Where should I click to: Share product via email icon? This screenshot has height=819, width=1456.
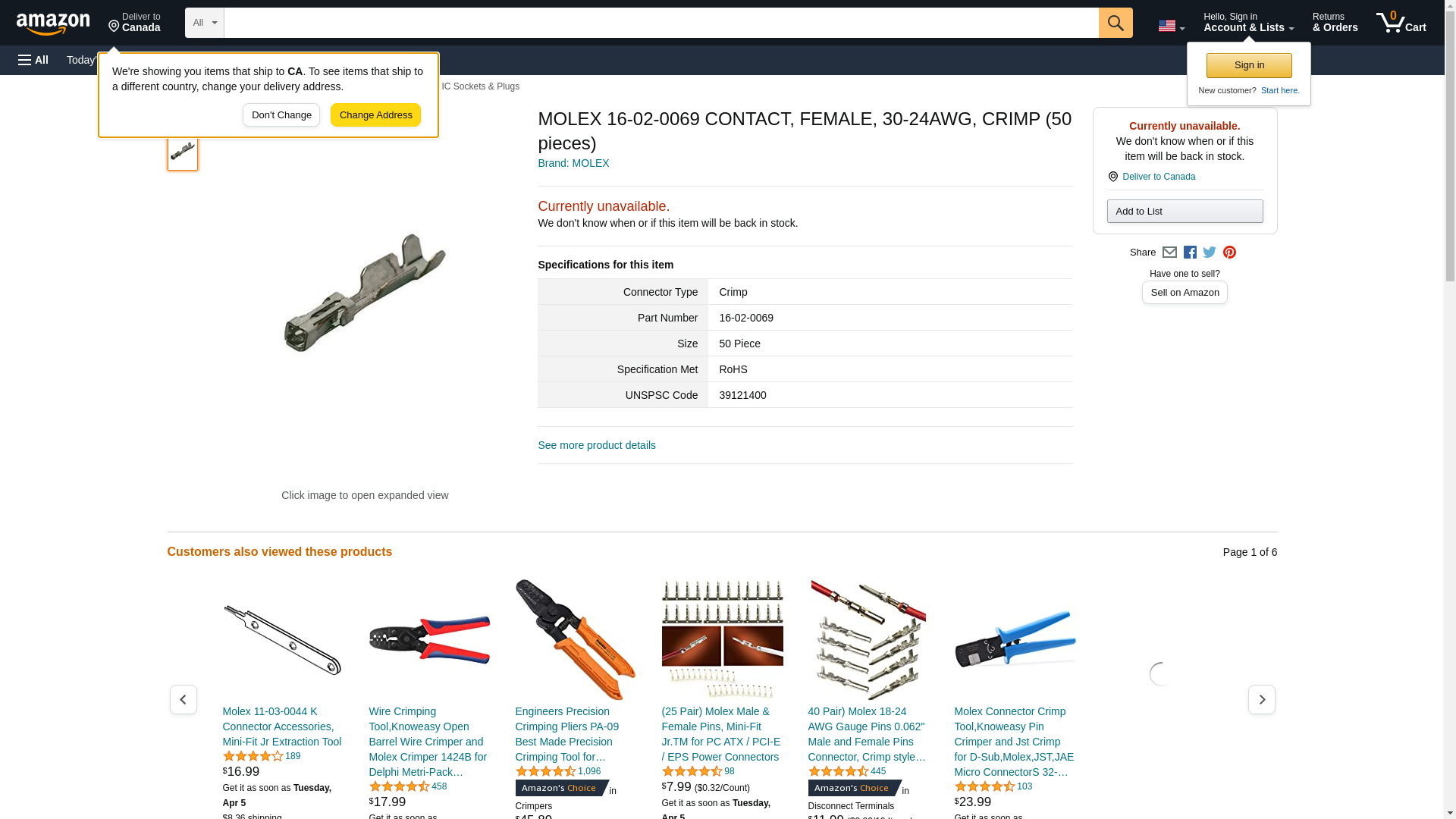(x=1169, y=253)
